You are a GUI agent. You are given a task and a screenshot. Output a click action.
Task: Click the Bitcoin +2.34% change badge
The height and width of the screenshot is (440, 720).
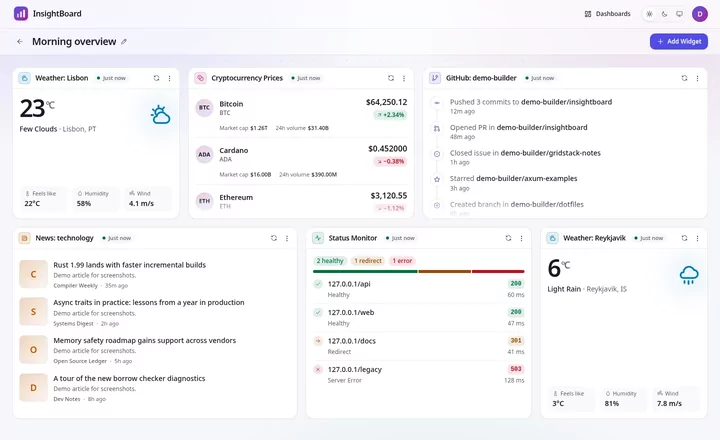click(390, 115)
